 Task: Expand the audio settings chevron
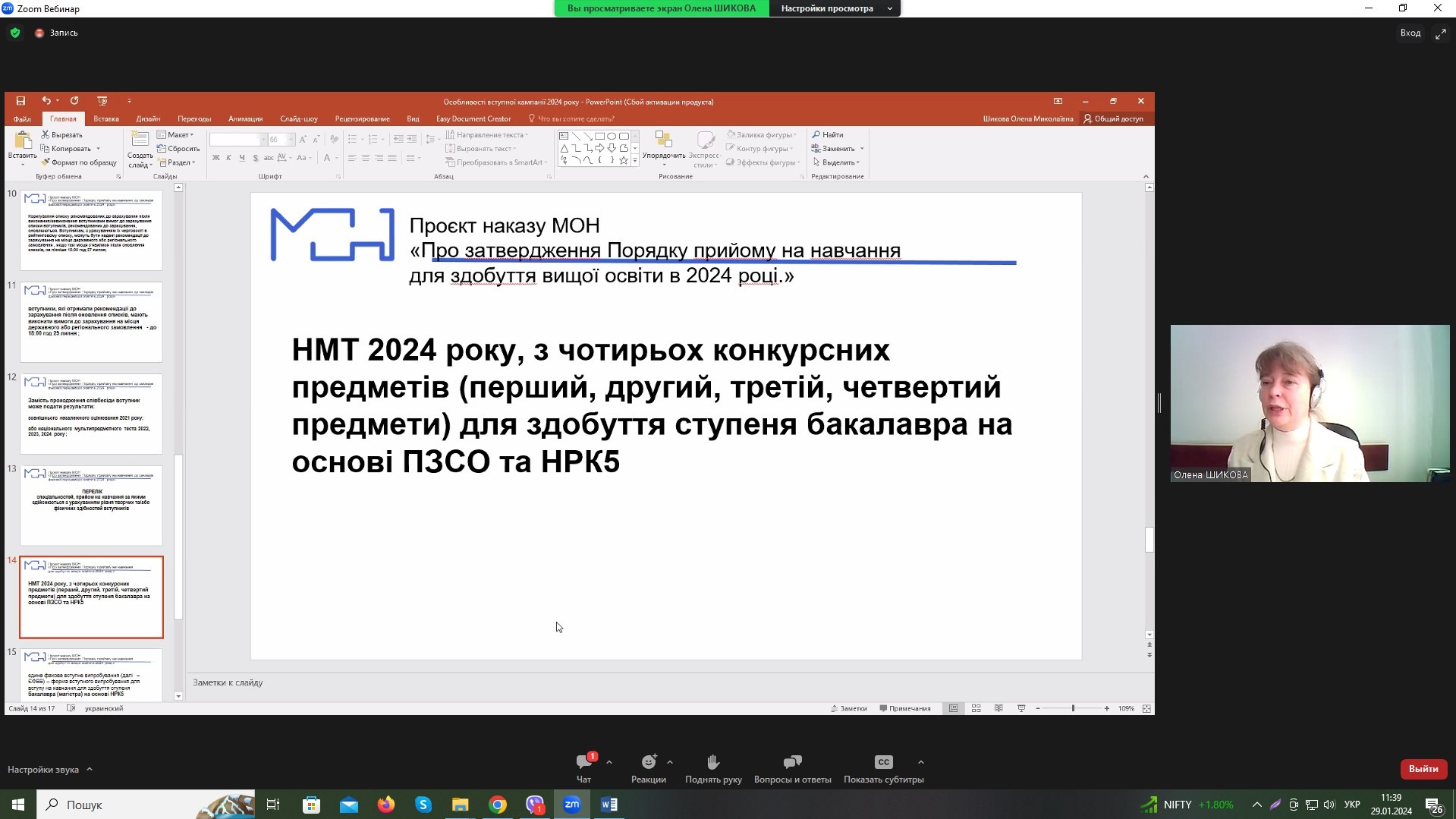90,769
